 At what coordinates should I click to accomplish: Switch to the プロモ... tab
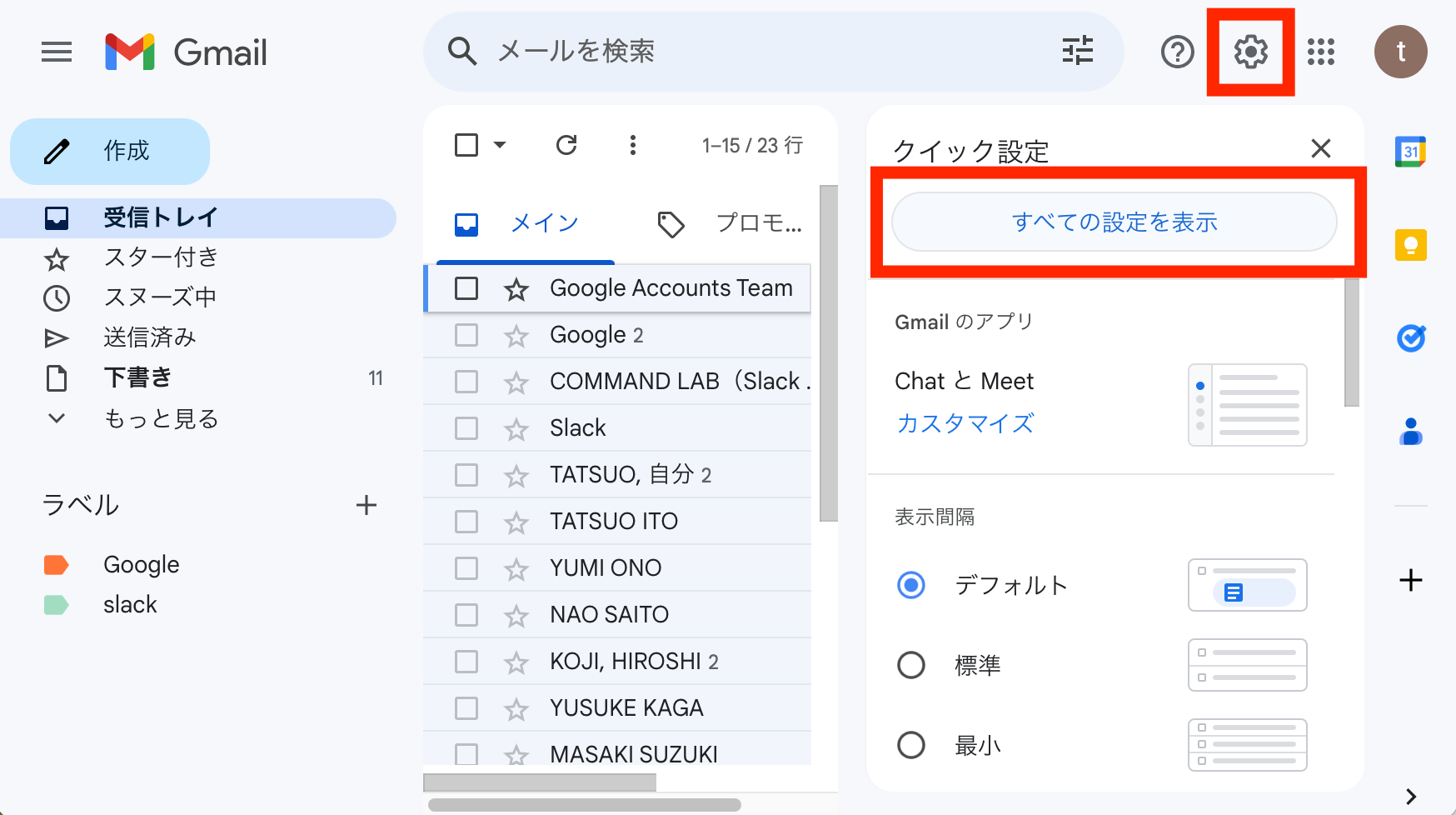point(729,223)
